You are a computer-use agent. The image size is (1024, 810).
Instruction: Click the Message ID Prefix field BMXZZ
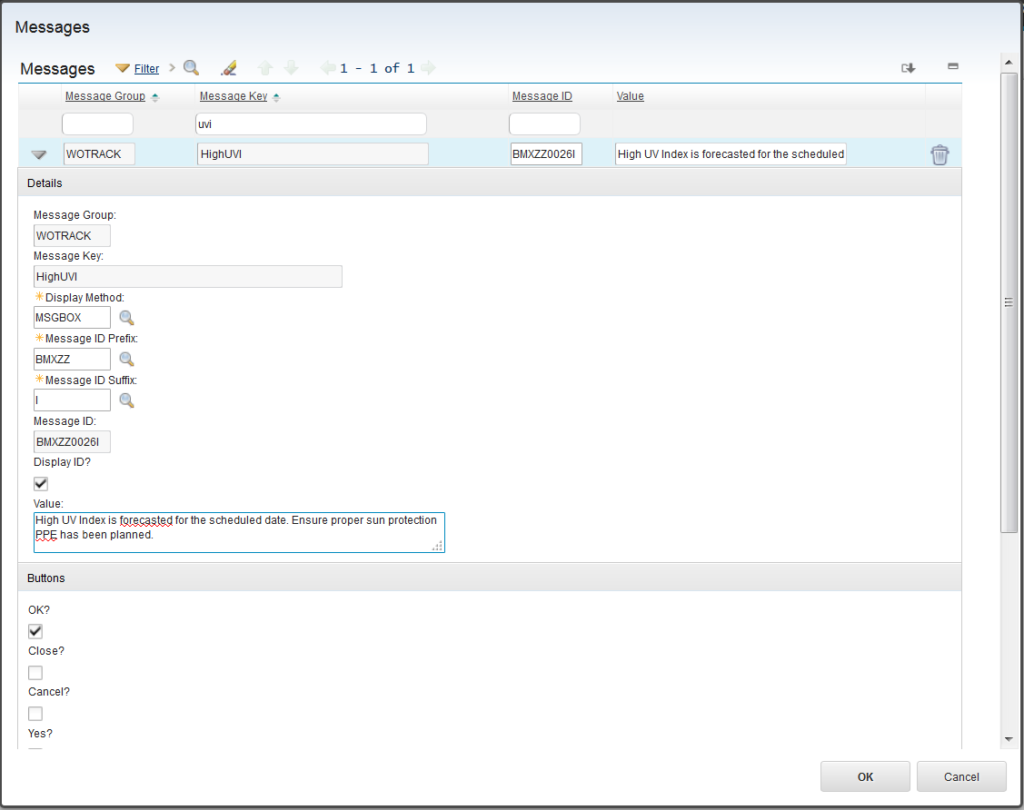click(x=72, y=359)
